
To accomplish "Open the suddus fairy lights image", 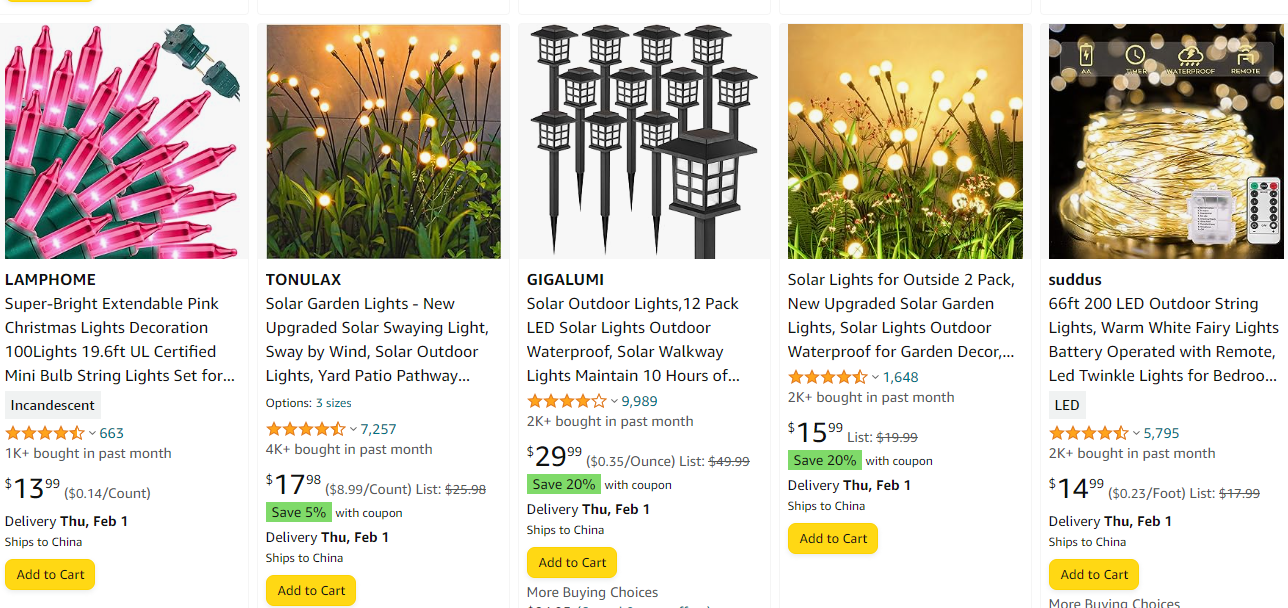I will [1165, 141].
